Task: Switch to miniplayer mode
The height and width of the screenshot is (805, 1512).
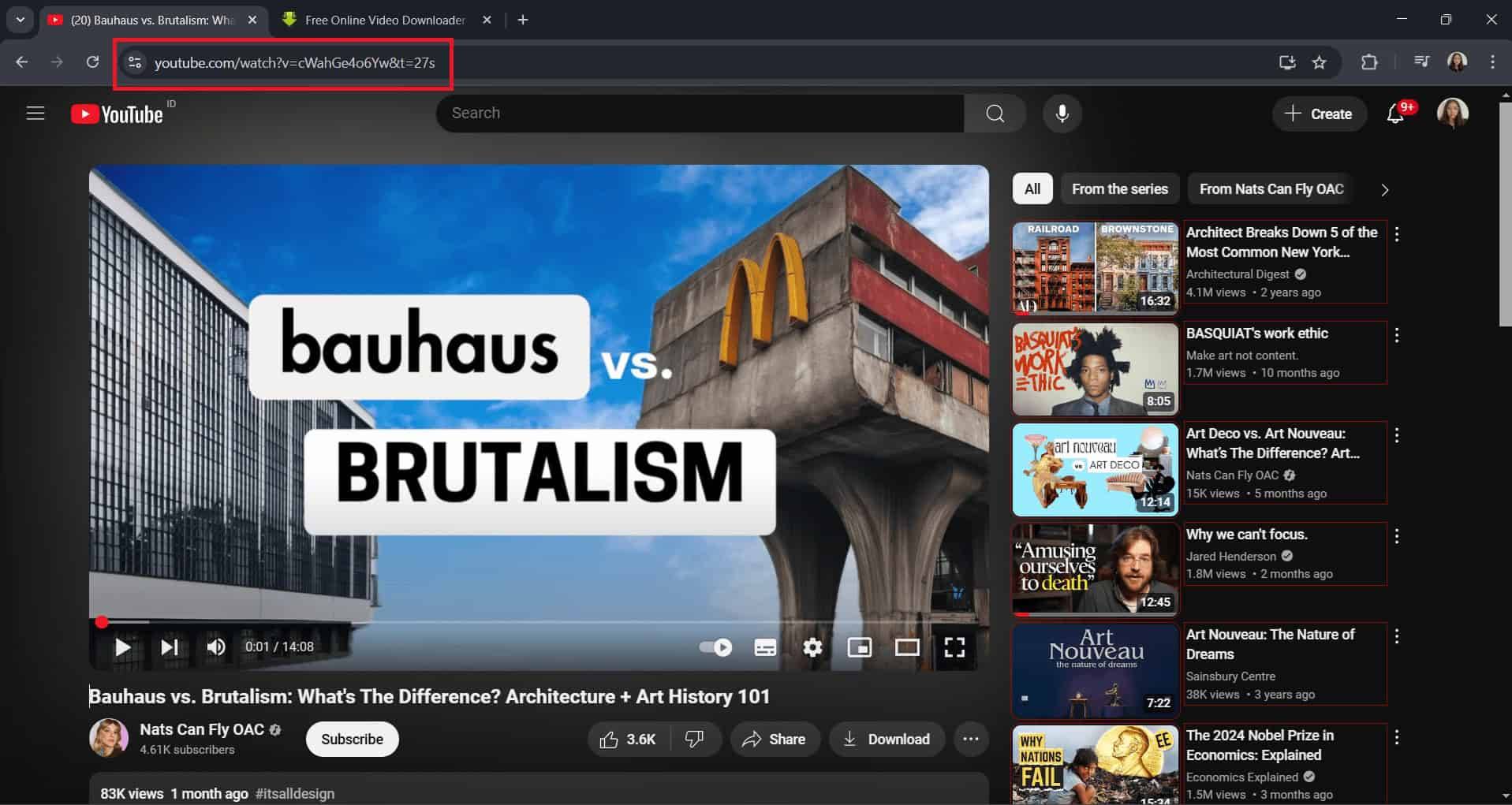Action: pyautogui.click(x=859, y=647)
